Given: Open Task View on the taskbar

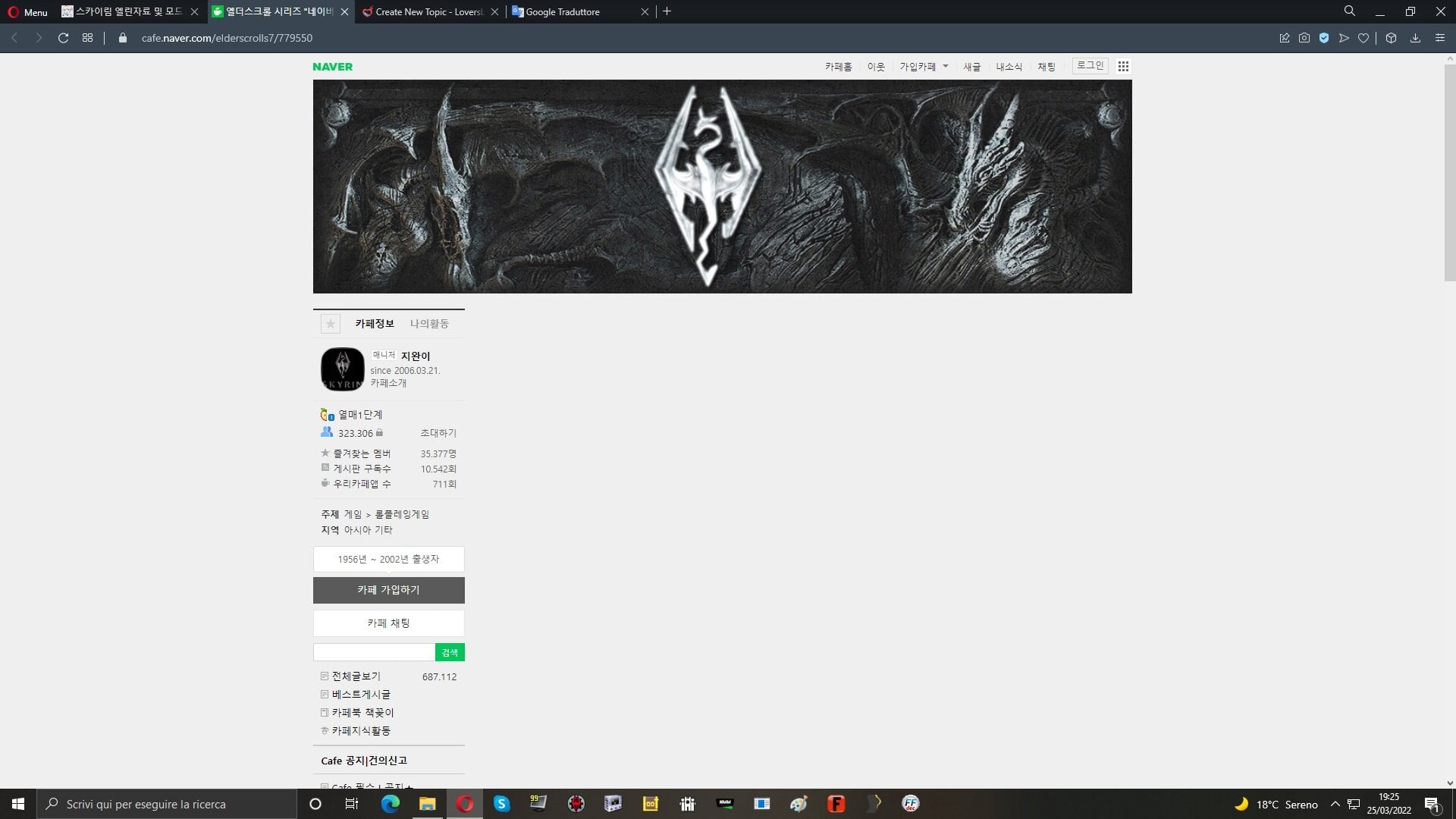Looking at the screenshot, I should click(x=352, y=804).
